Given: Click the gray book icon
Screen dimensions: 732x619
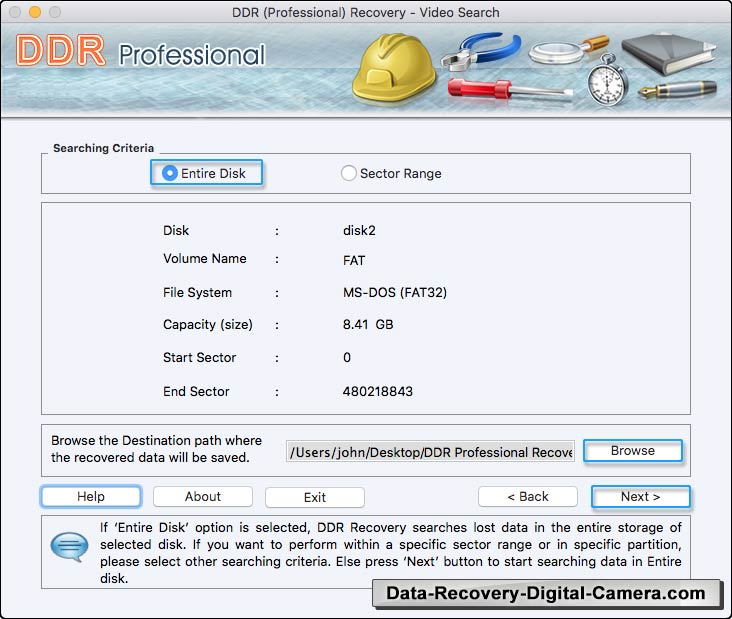Looking at the screenshot, I should 669,55.
